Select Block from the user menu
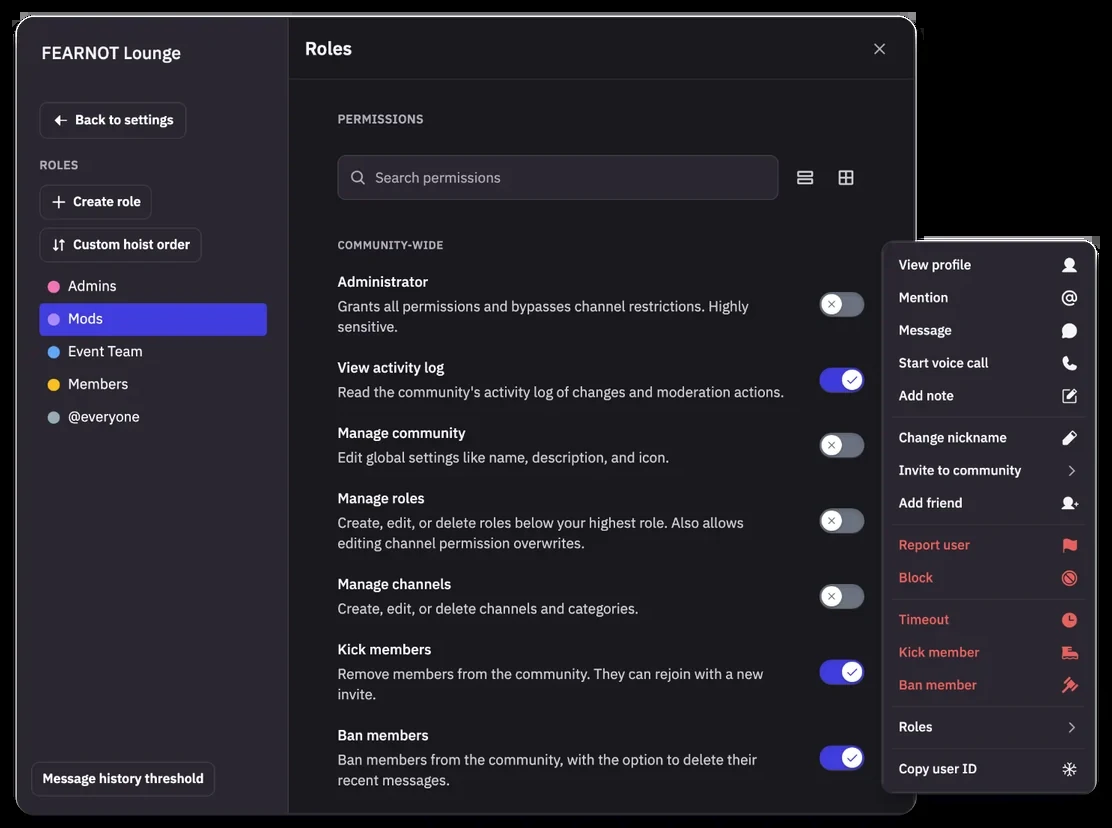The image size is (1112, 828). 989,578
